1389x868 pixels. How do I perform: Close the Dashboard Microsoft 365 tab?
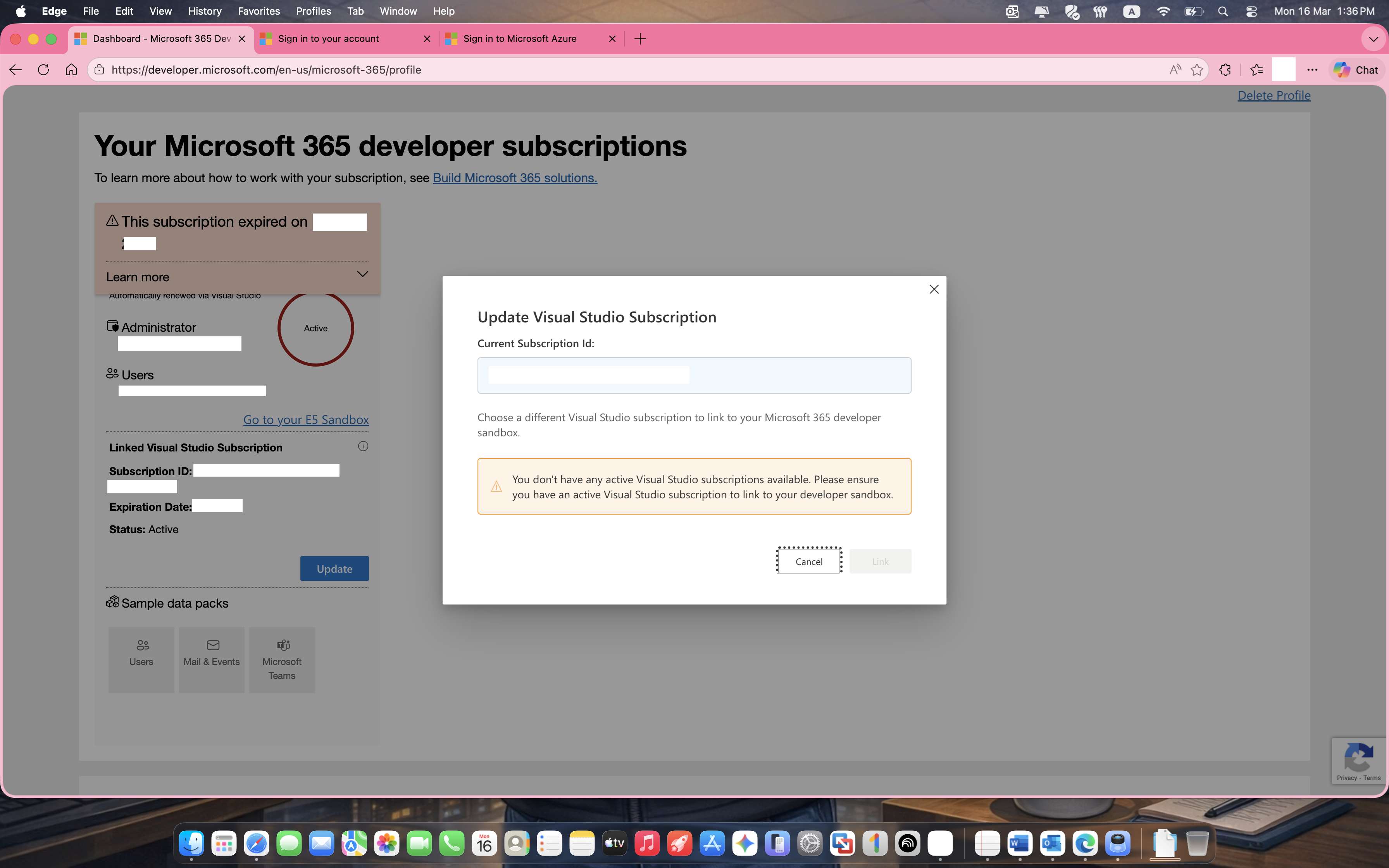241,38
